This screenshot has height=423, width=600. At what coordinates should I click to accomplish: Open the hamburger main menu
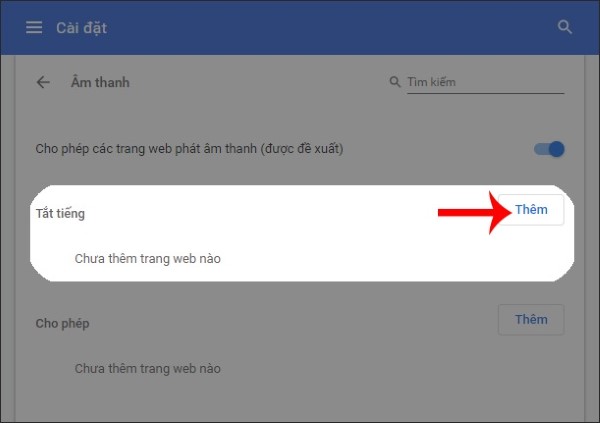pyautogui.click(x=34, y=28)
